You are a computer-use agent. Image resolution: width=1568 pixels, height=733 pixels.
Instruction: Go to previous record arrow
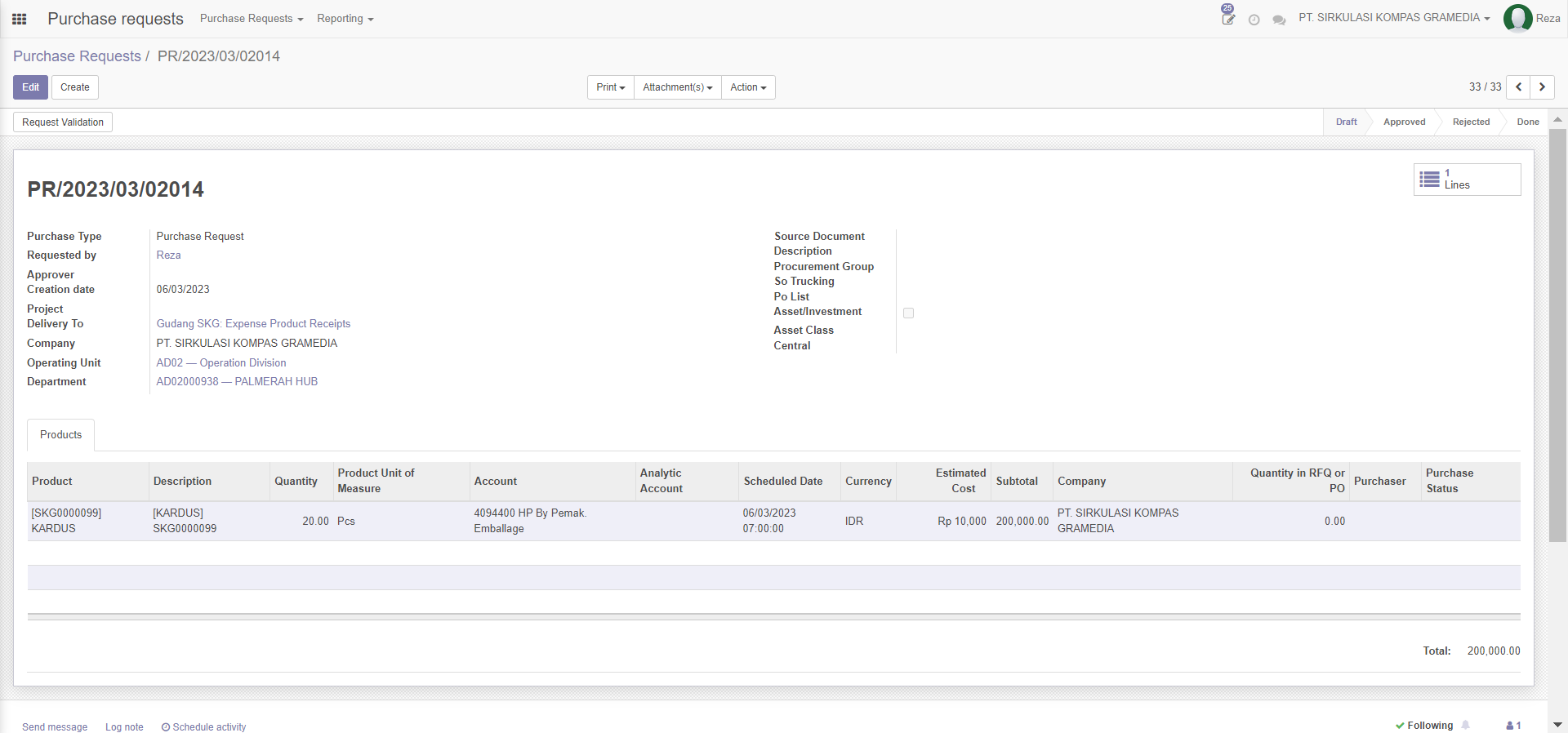coord(1518,87)
